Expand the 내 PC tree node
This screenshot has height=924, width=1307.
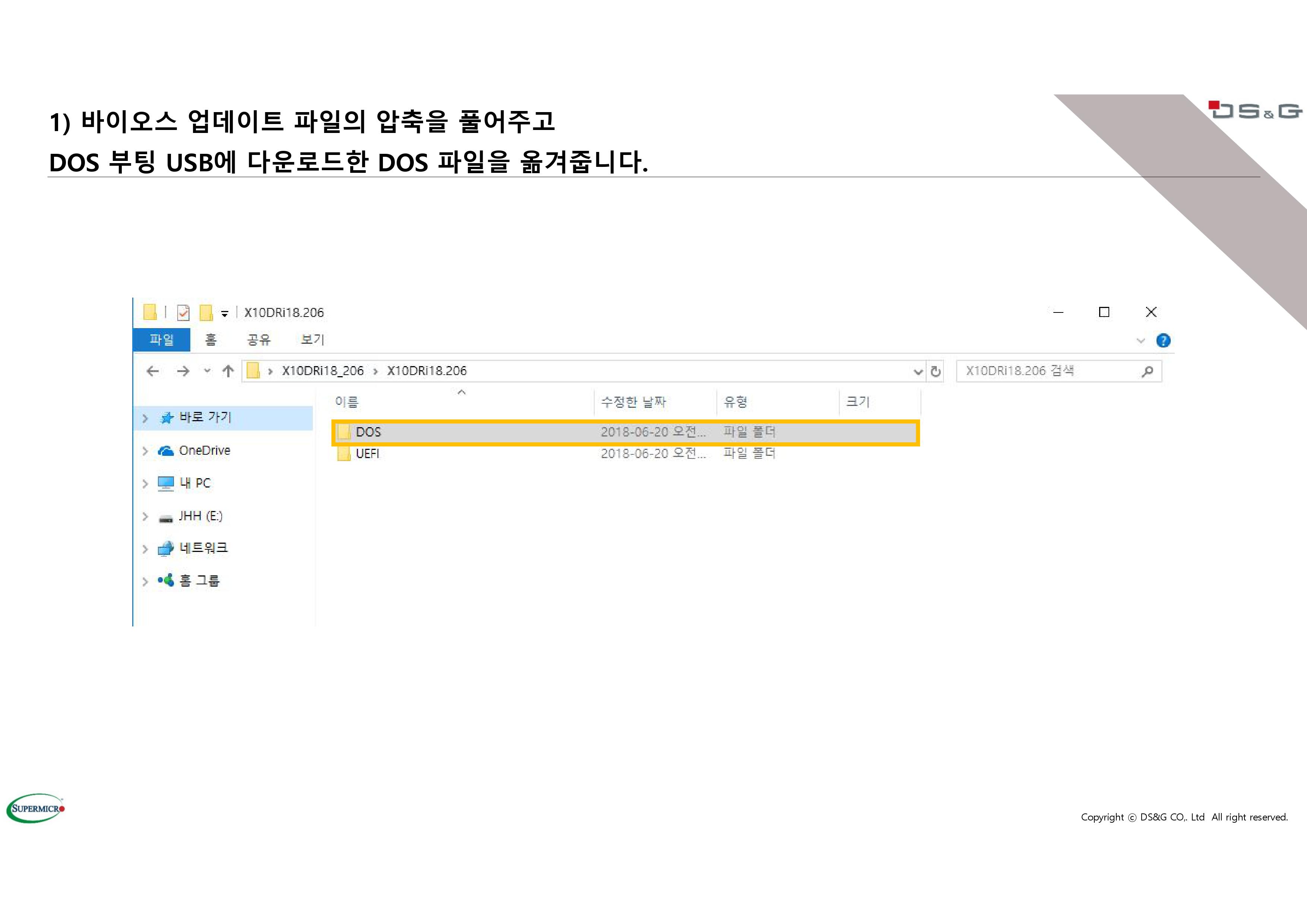tap(145, 484)
